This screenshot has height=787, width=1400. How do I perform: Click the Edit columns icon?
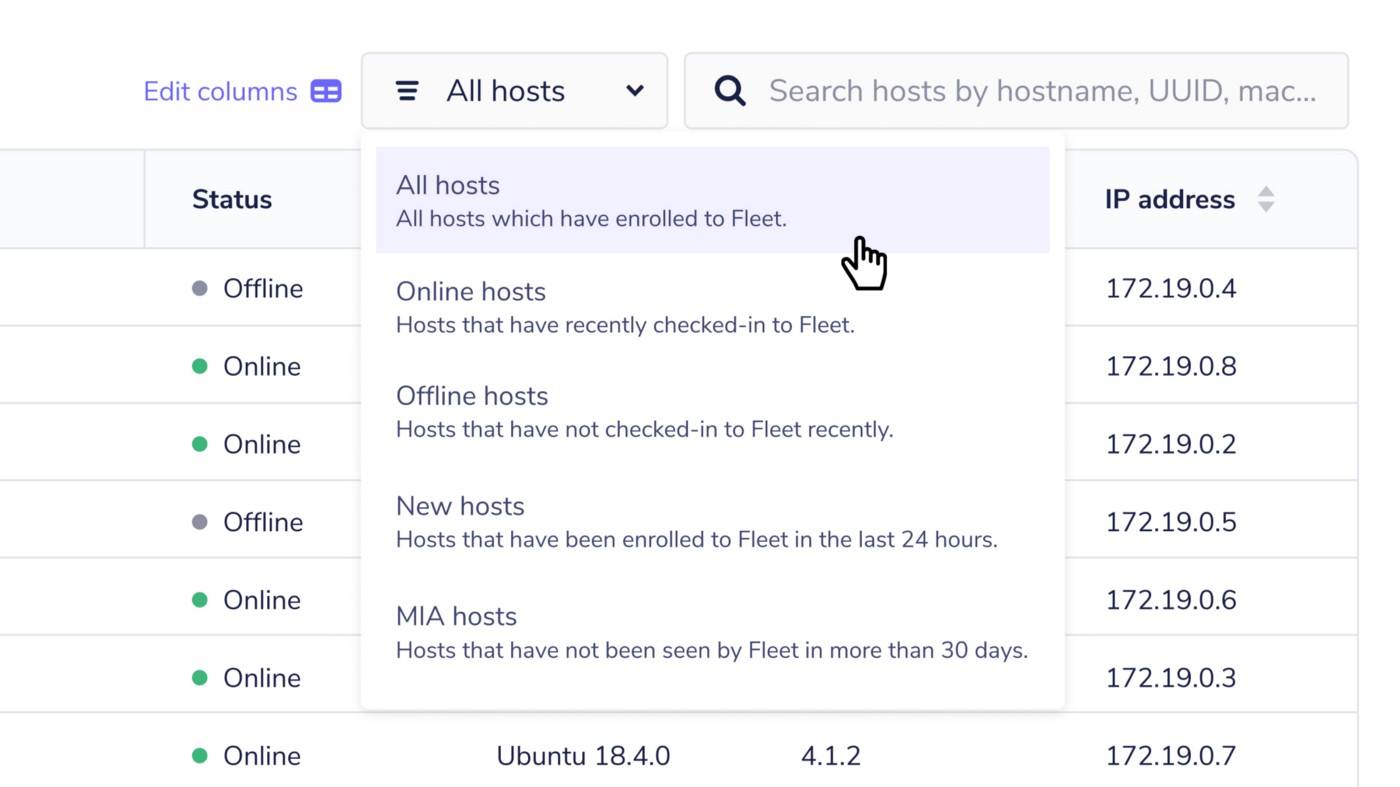coord(326,92)
